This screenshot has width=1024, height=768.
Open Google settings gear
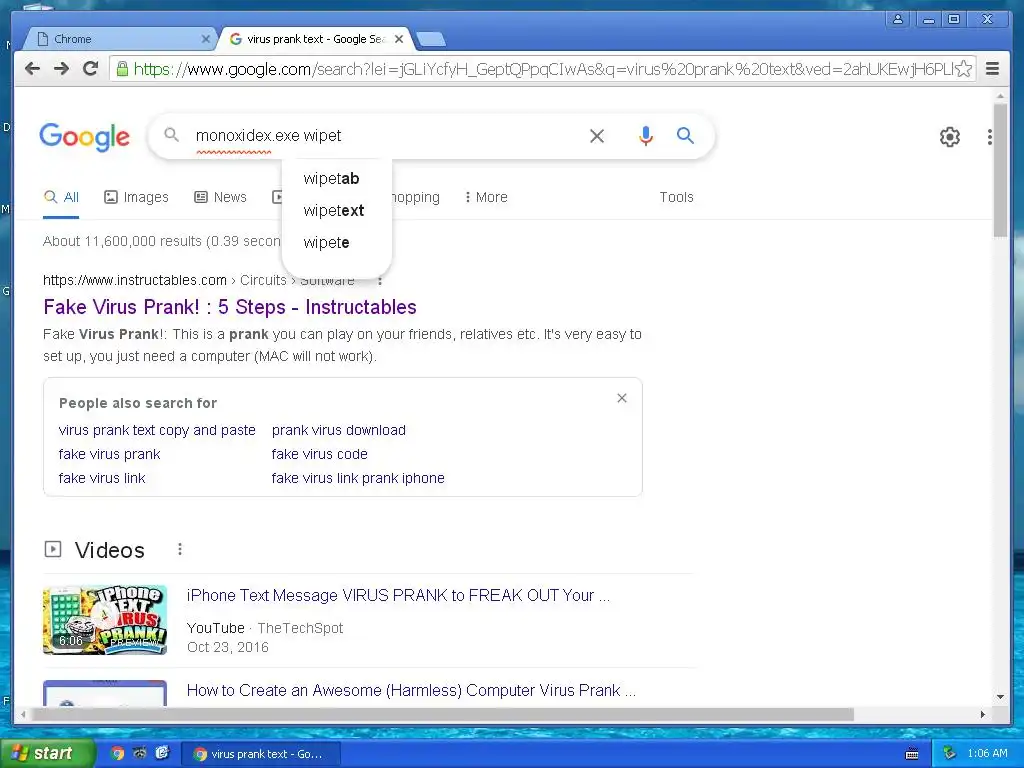point(950,137)
